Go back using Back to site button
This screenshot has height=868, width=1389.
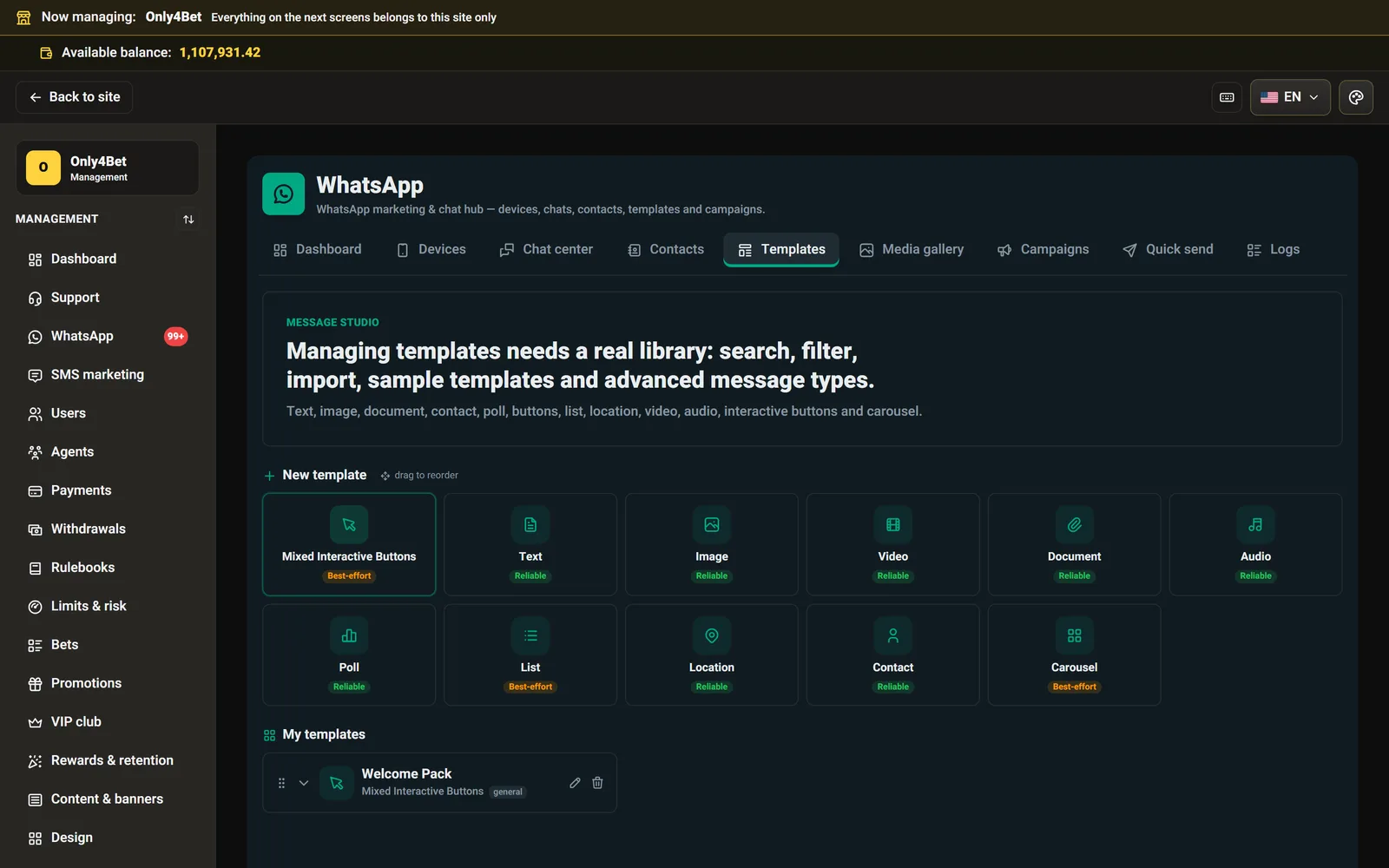point(74,97)
